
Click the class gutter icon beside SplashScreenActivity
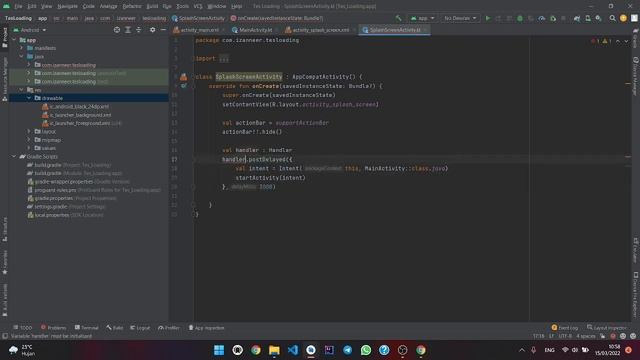point(183,77)
